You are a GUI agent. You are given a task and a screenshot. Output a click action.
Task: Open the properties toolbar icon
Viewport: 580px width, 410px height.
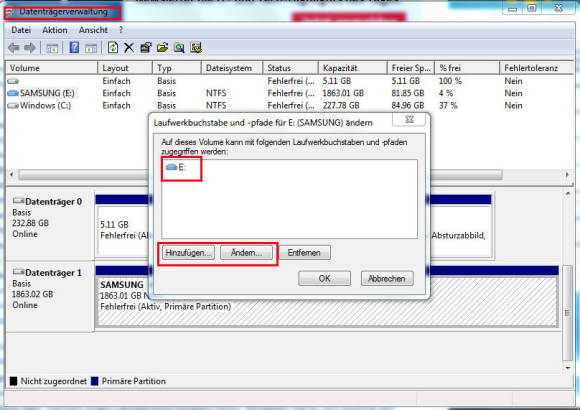(x=146, y=48)
